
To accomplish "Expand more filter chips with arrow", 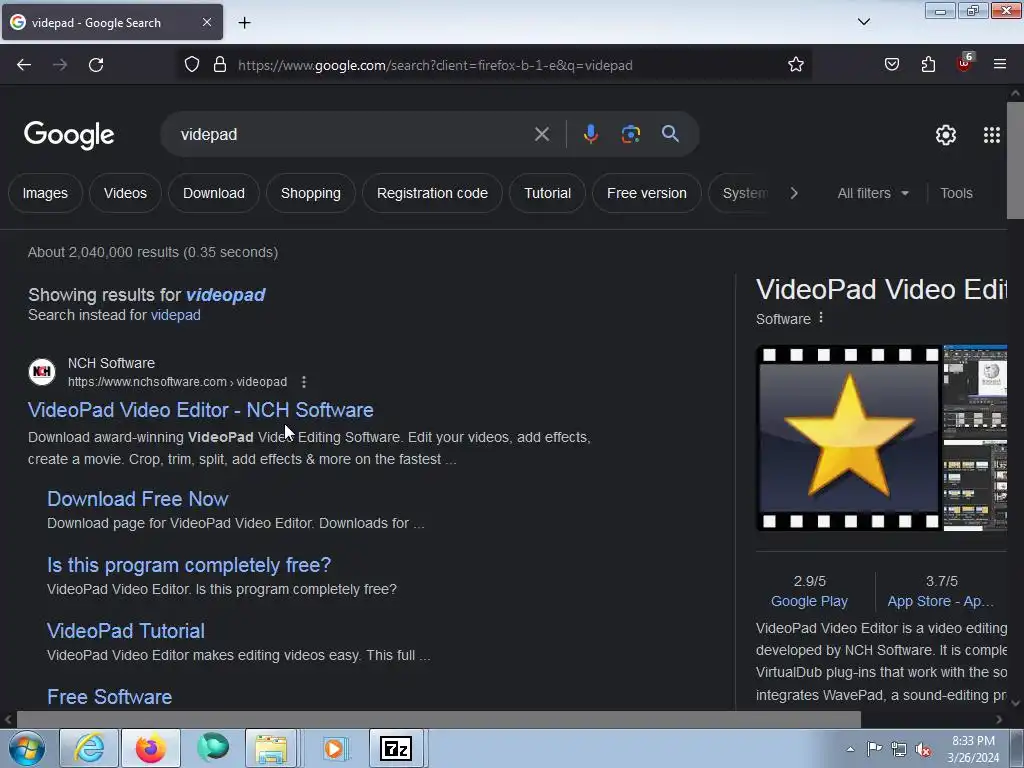I will (793, 193).
